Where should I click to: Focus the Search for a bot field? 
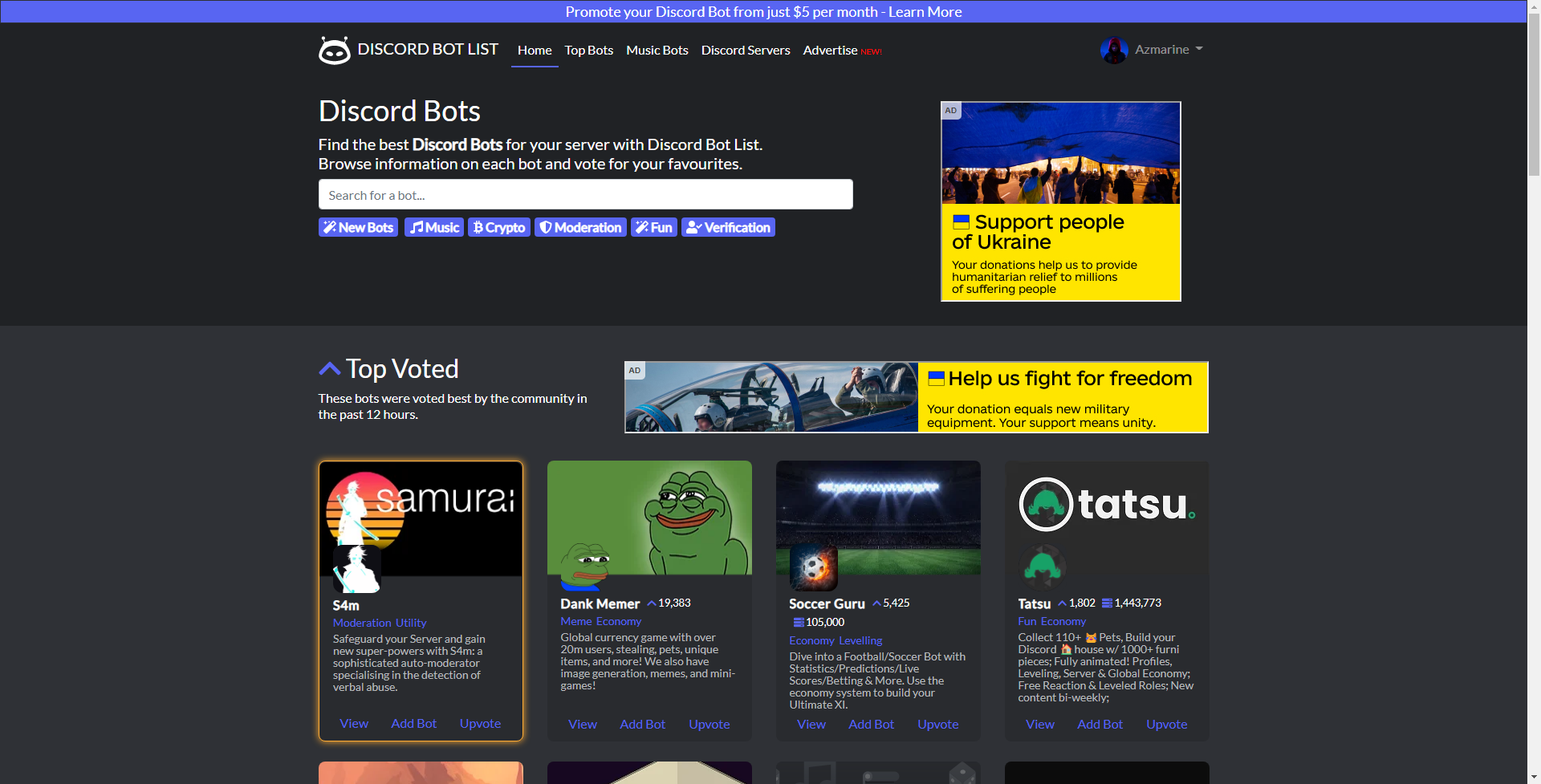click(586, 194)
